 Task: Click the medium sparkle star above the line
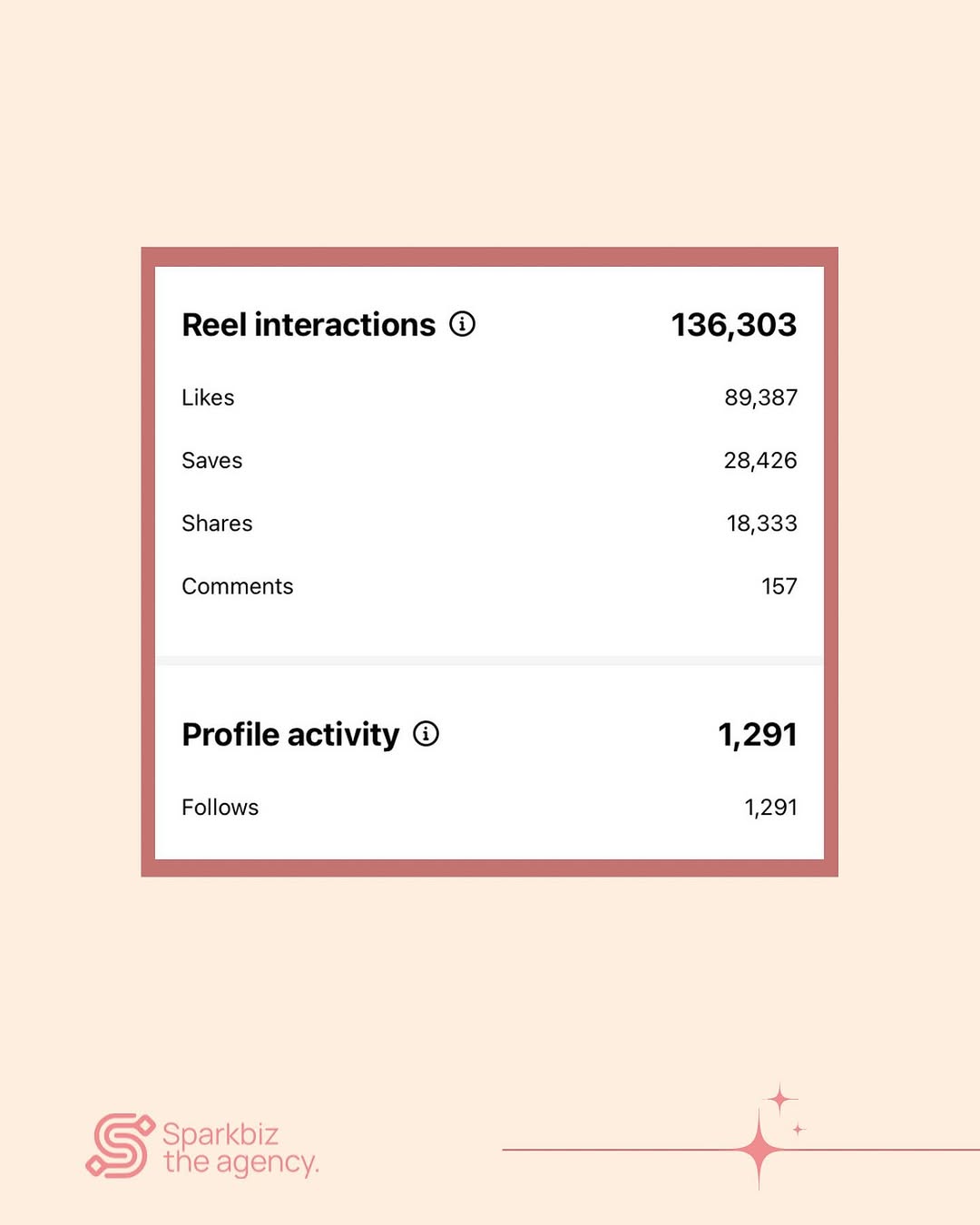coord(779,1100)
